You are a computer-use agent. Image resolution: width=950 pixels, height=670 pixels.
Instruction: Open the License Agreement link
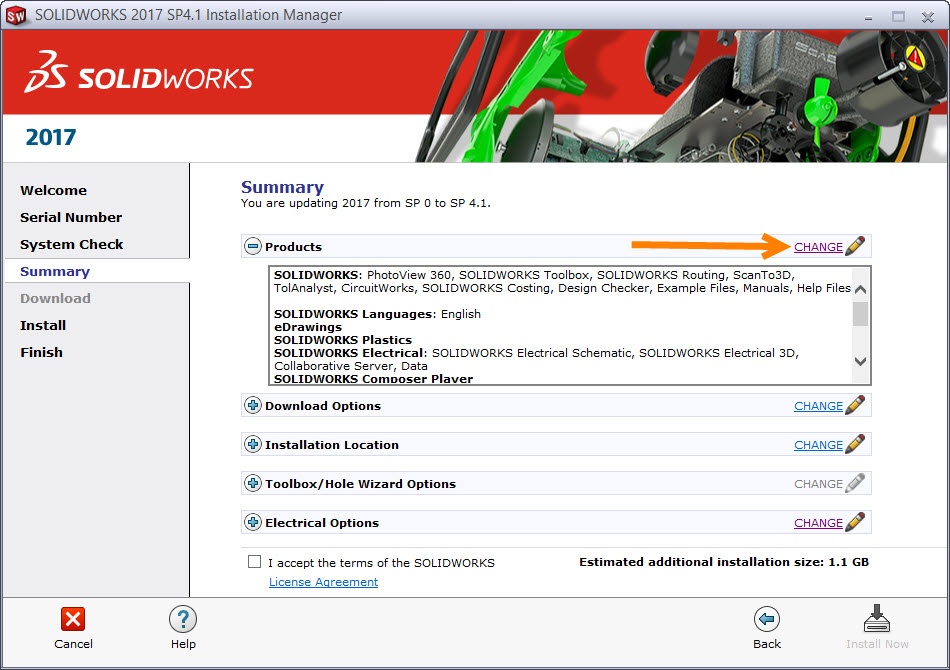pos(323,582)
